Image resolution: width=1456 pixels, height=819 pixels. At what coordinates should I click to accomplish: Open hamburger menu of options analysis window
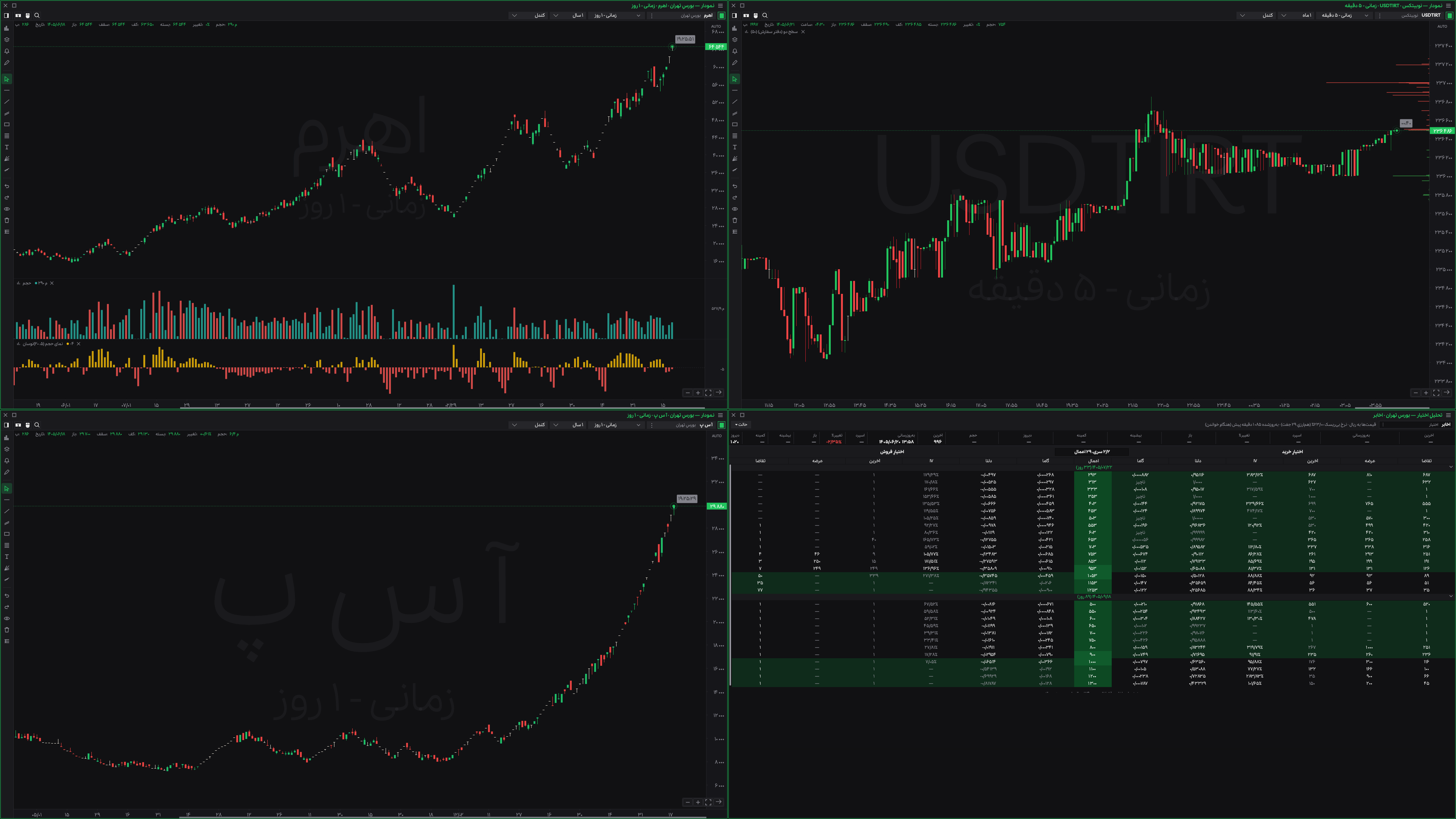tap(1448, 415)
